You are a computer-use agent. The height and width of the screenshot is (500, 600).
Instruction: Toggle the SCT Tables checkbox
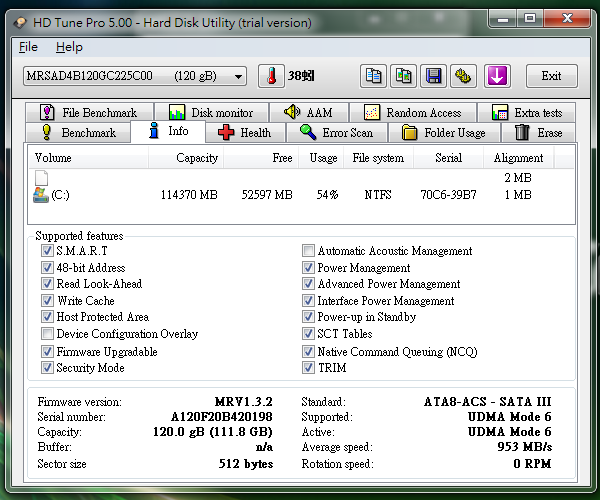[x=308, y=334]
